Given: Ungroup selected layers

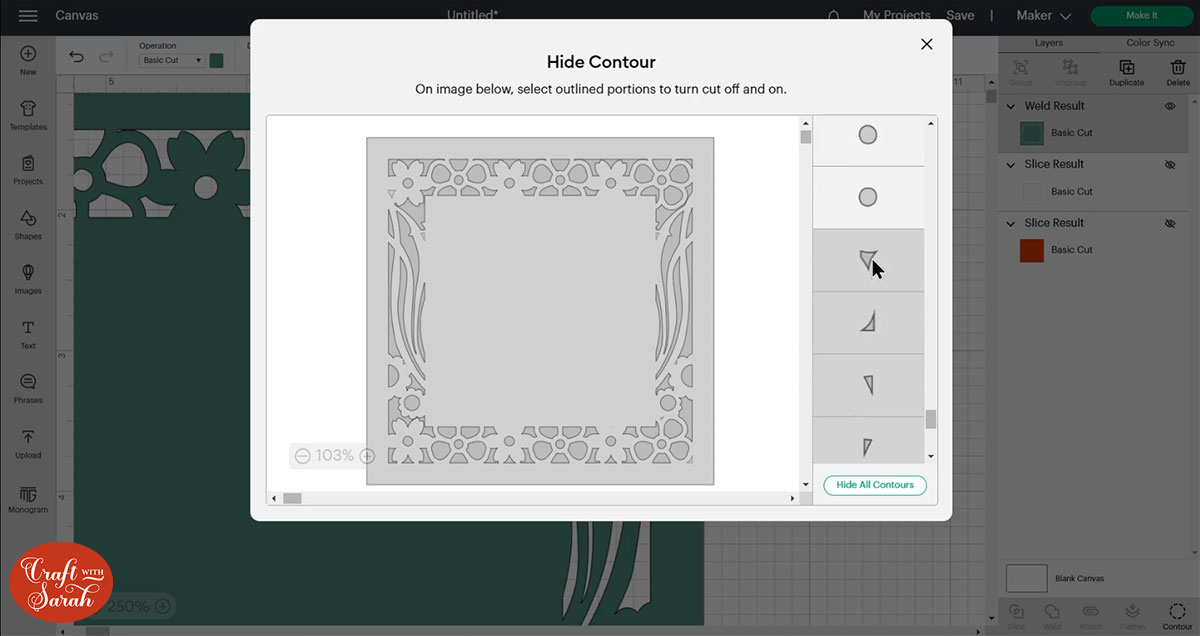Looking at the screenshot, I should click(1071, 73).
